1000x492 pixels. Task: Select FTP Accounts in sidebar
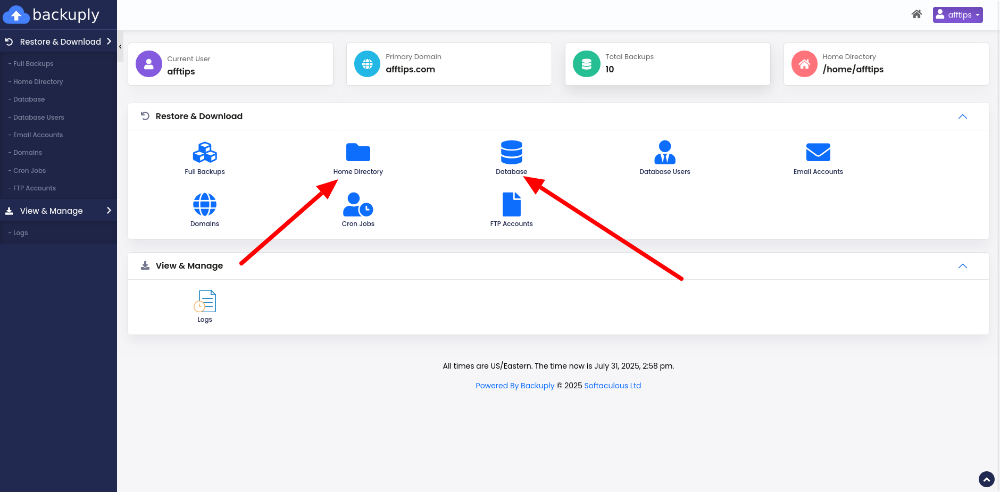[x=32, y=188]
